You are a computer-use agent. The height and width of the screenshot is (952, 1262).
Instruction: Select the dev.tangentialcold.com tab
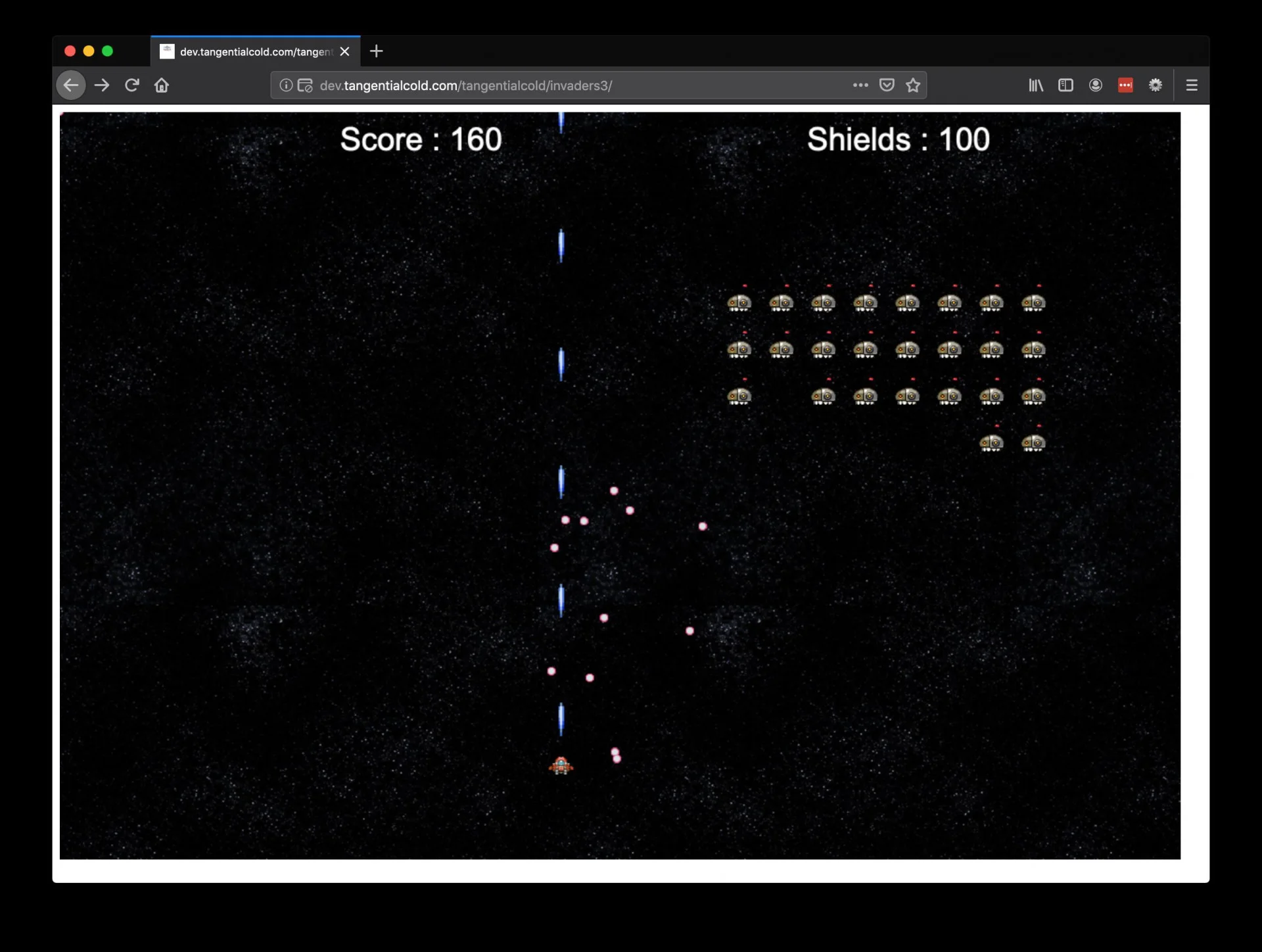[256, 51]
